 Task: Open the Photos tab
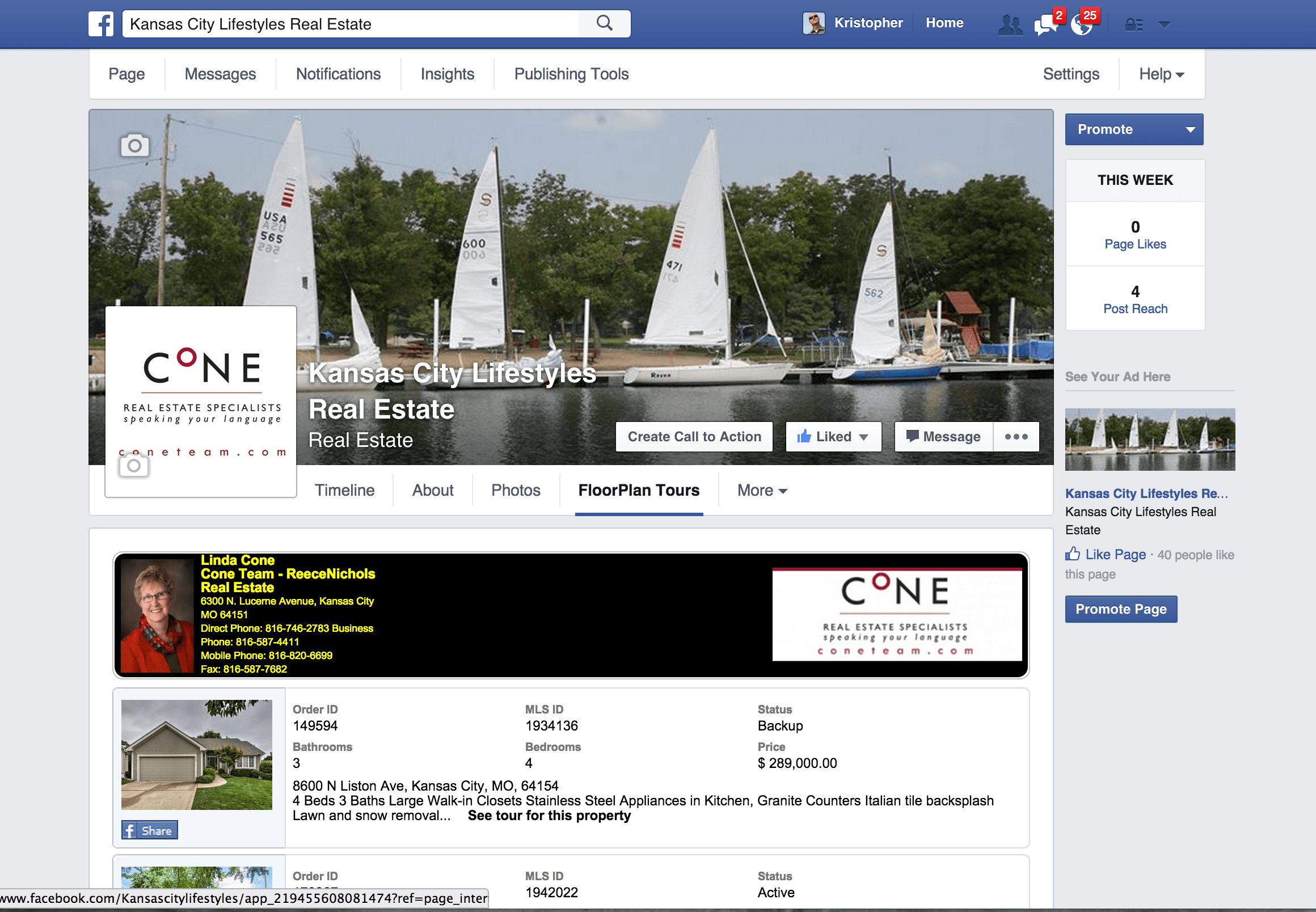click(x=516, y=490)
